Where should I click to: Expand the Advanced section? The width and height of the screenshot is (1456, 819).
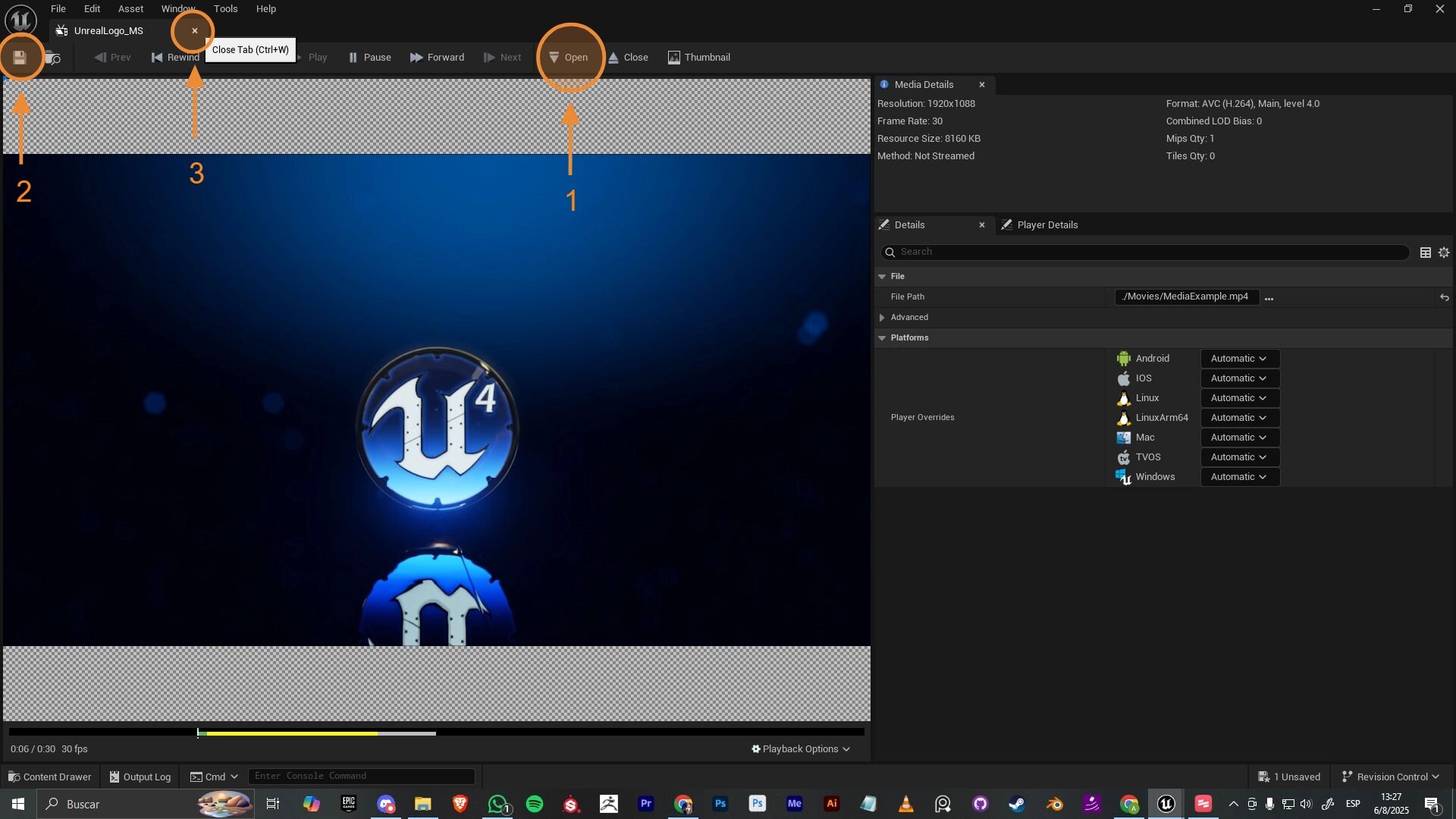(x=882, y=318)
